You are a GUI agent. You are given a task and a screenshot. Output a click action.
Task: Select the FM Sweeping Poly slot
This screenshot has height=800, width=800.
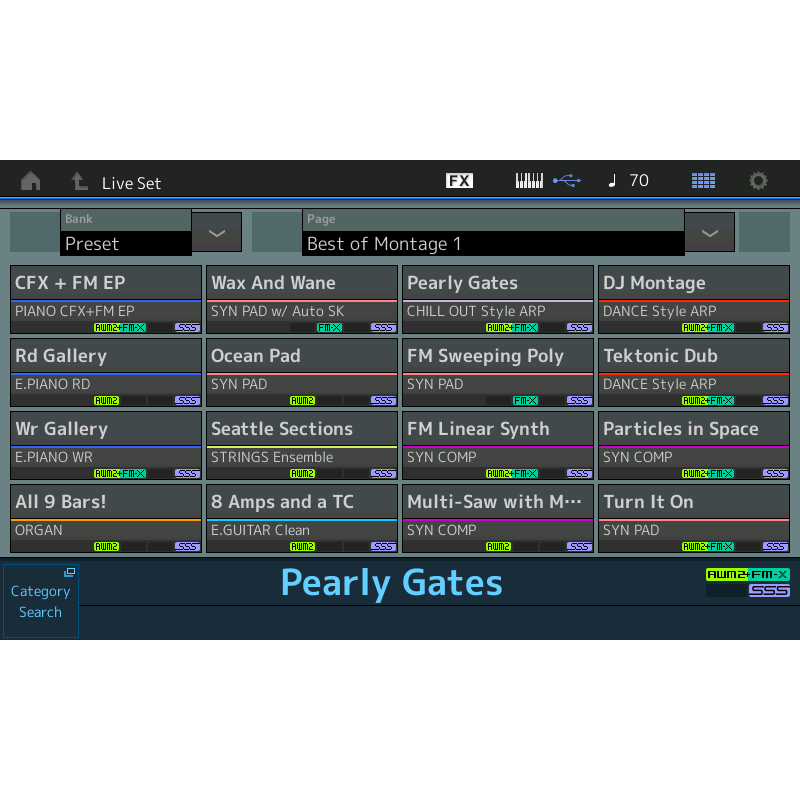point(498,372)
